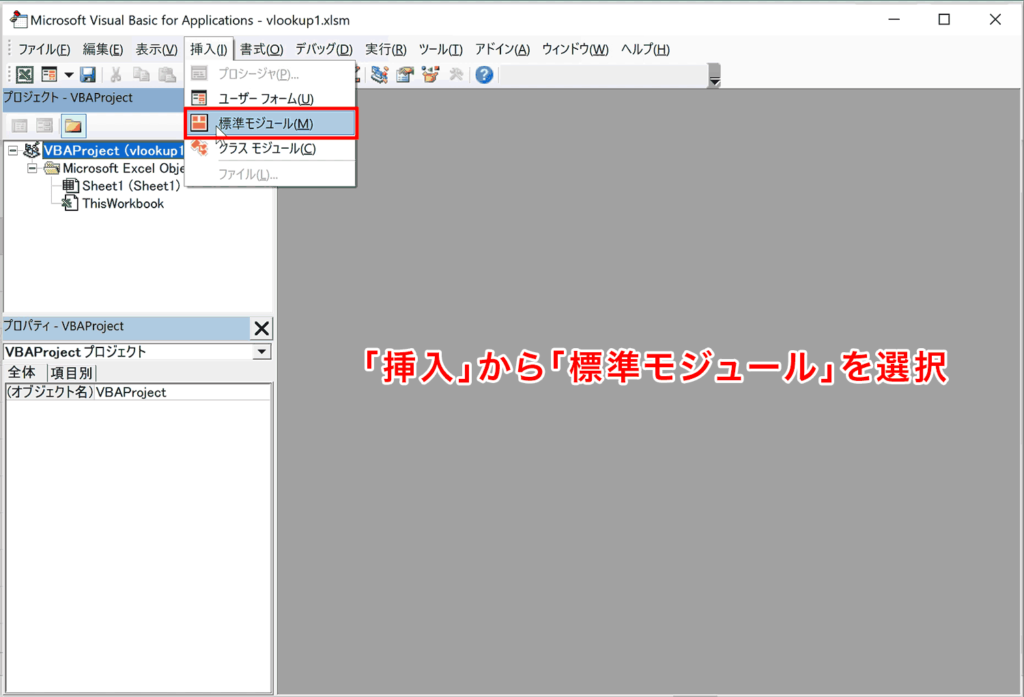Click the Insert UserForm toolbar icon
Image resolution: width=1024 pixels, height=697 pixels.
50,74
